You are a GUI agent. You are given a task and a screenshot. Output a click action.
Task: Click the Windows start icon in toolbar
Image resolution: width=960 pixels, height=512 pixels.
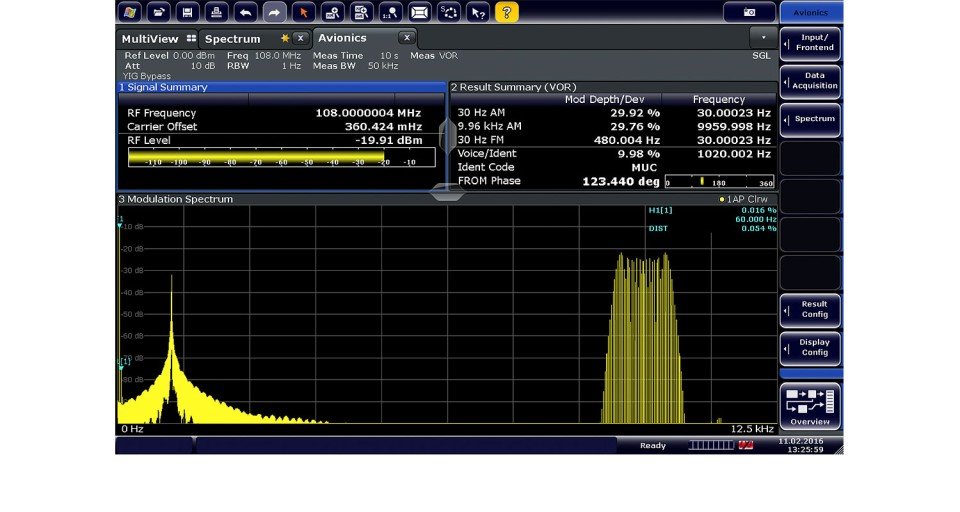(129, 12)
